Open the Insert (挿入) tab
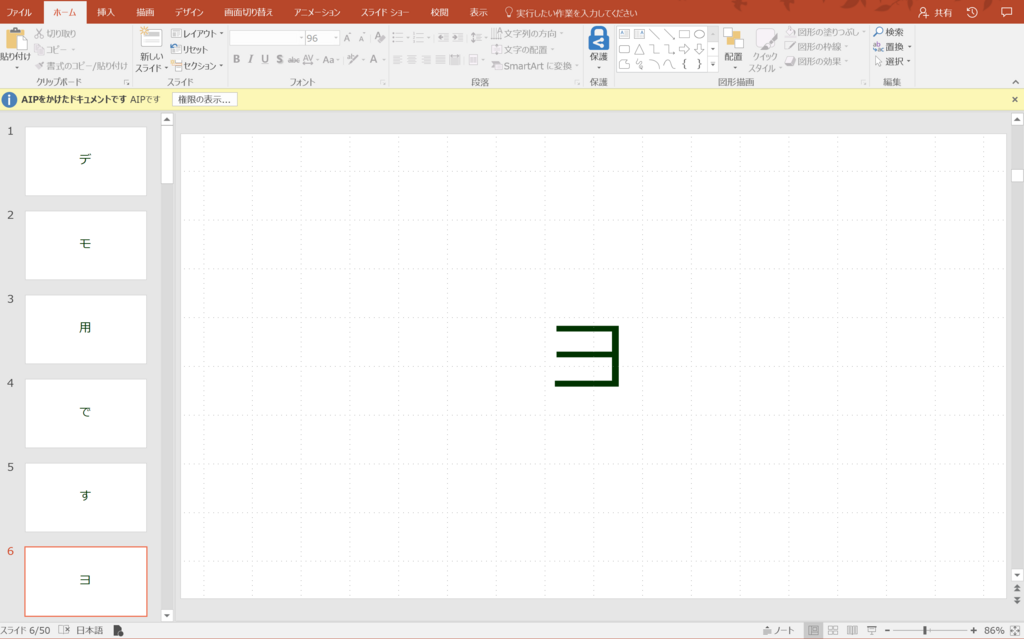Viewport: 1024px width, 639px height. point(106,12)
